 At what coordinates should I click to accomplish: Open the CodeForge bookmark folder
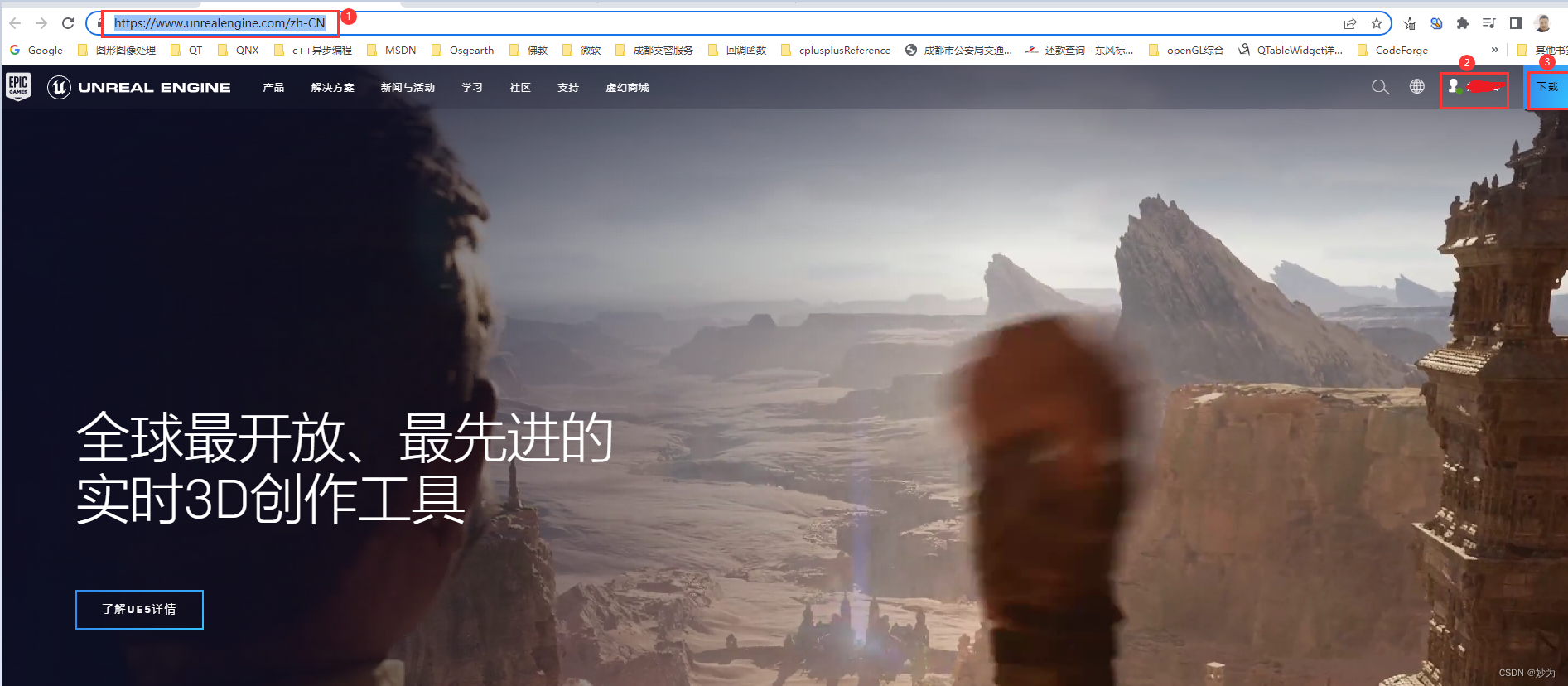1392,50
